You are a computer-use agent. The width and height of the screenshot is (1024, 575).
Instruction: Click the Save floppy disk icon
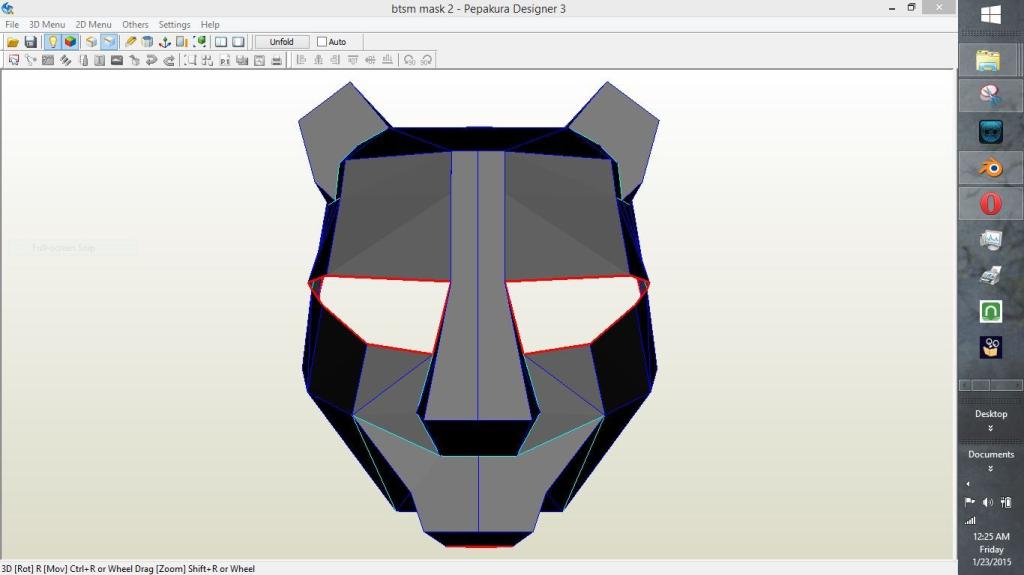(30, 42)
